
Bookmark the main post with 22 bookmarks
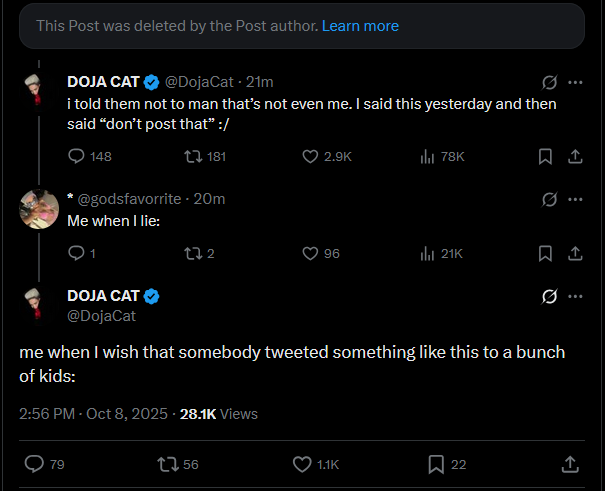(x=435, y=464)
